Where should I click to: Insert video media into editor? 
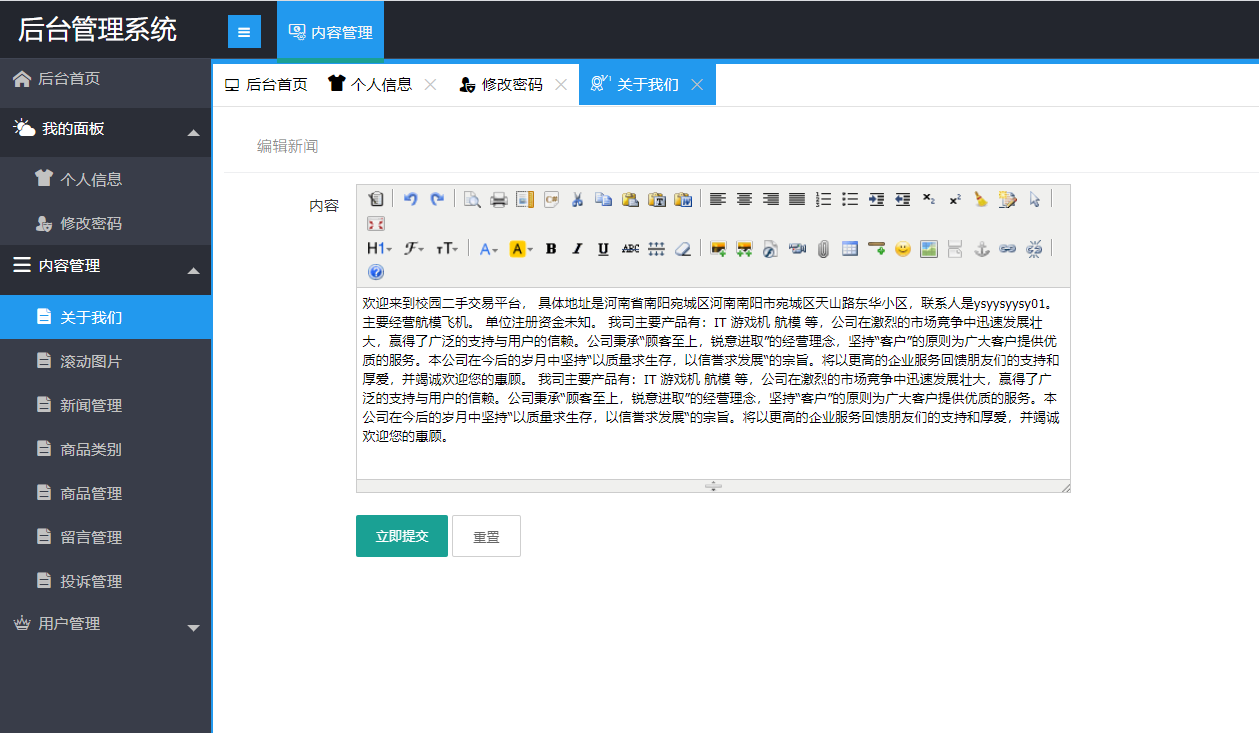tap(797, 249)
